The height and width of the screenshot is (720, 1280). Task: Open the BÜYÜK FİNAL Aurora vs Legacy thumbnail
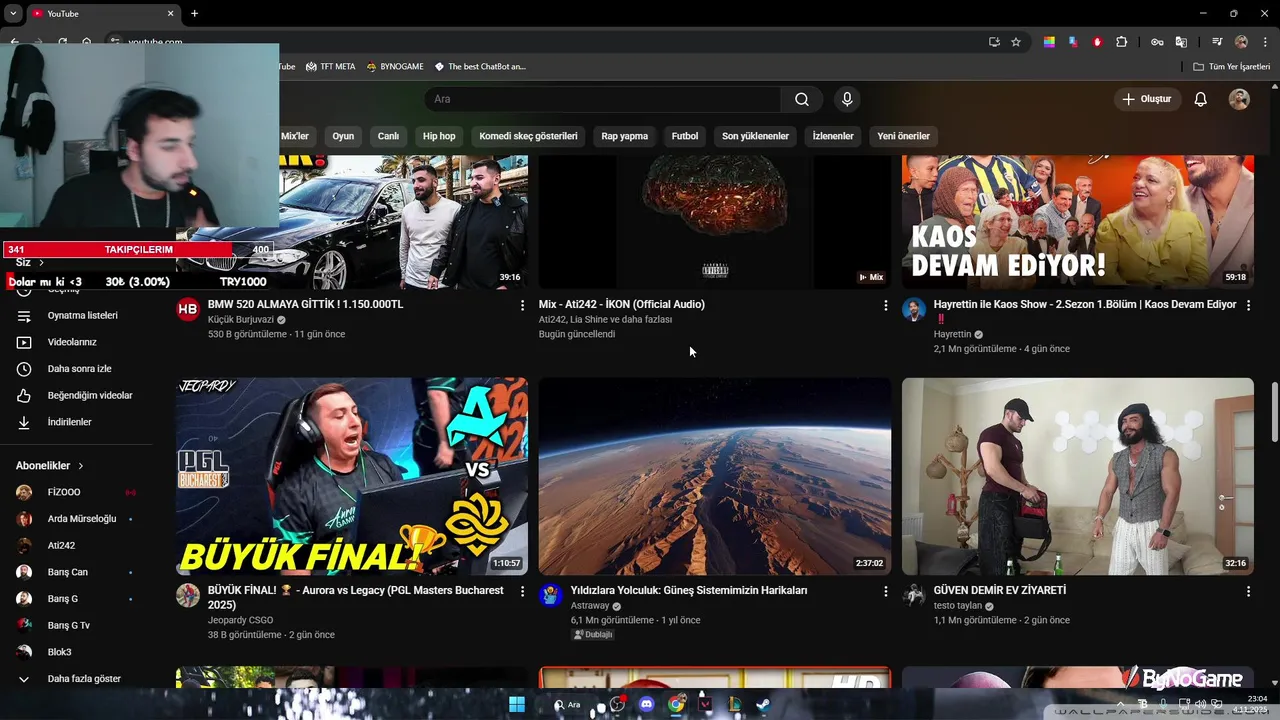(352, 476)
